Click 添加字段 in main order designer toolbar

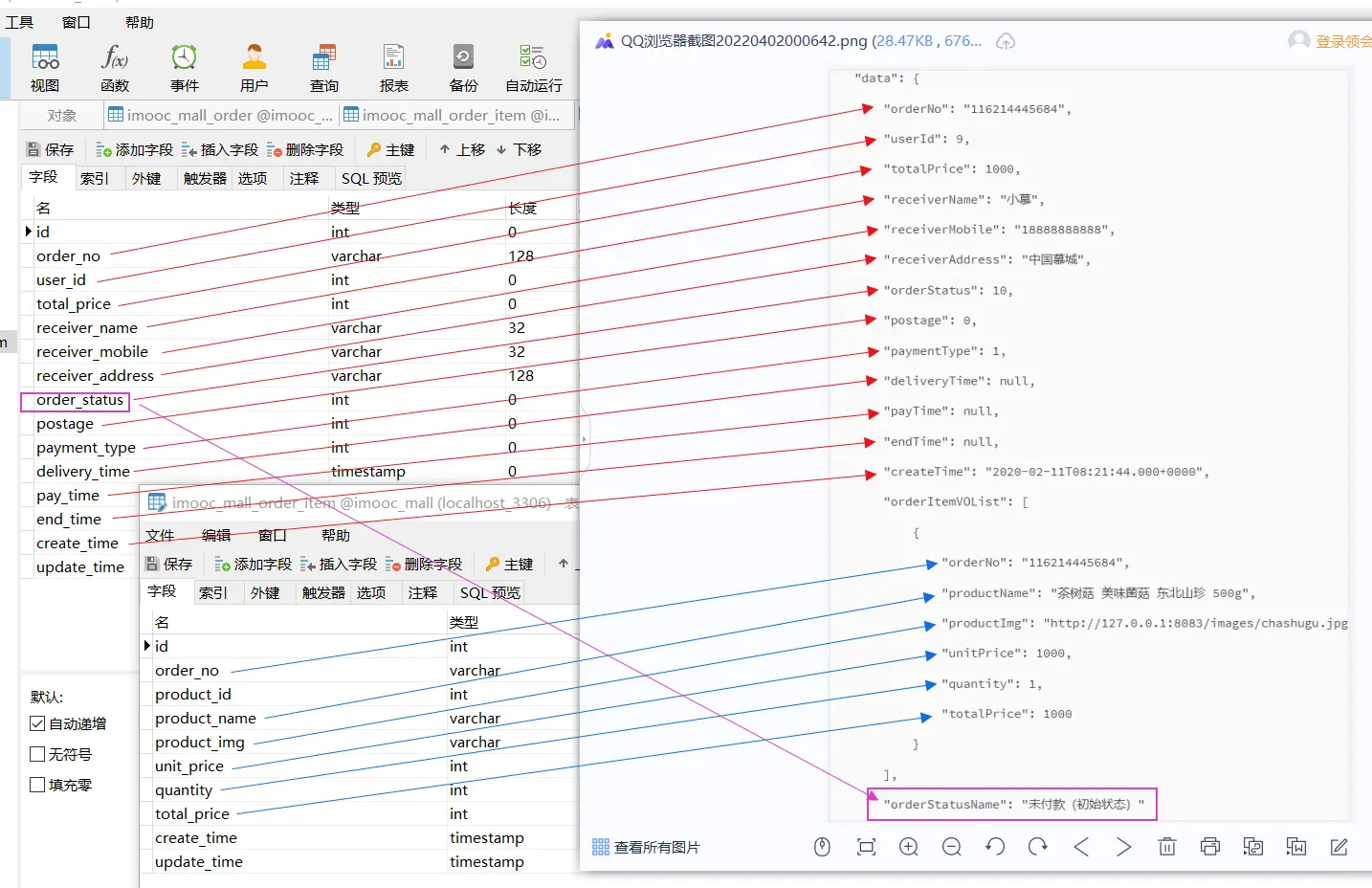(x=134, y=149)
